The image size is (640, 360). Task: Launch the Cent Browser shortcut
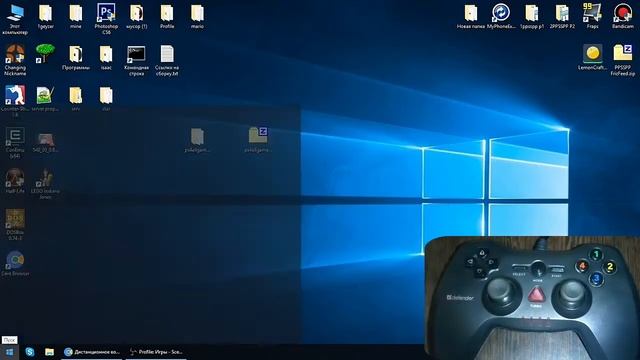tap(15, 263)
